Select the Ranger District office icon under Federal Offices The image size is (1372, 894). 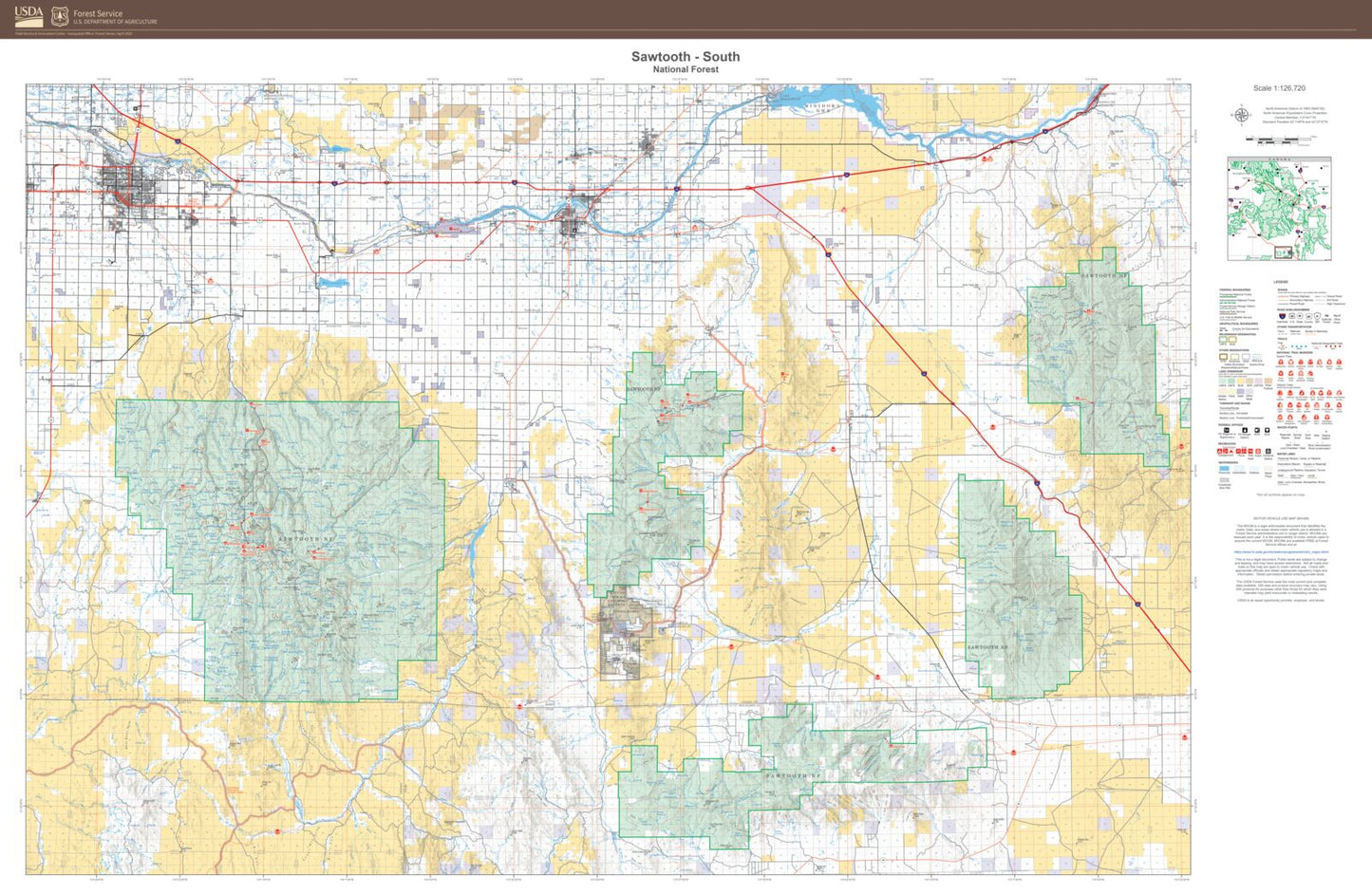pos(1245,430)
